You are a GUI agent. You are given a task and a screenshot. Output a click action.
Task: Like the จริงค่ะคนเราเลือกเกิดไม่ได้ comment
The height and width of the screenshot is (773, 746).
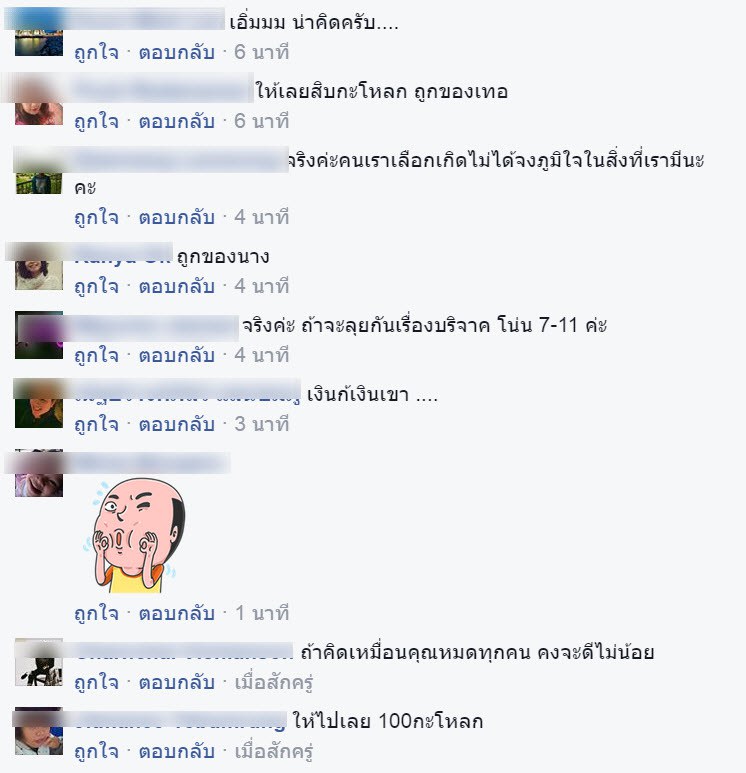96,217
